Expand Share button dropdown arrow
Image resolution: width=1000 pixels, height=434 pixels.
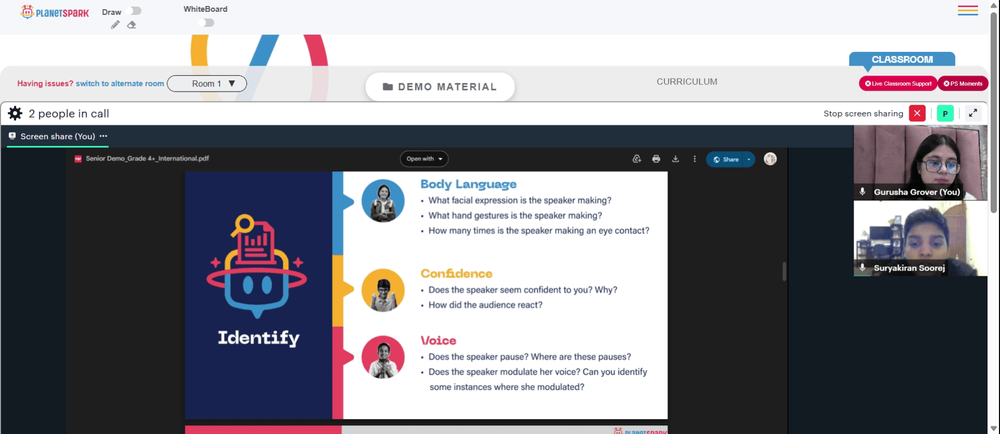(749, 159)
